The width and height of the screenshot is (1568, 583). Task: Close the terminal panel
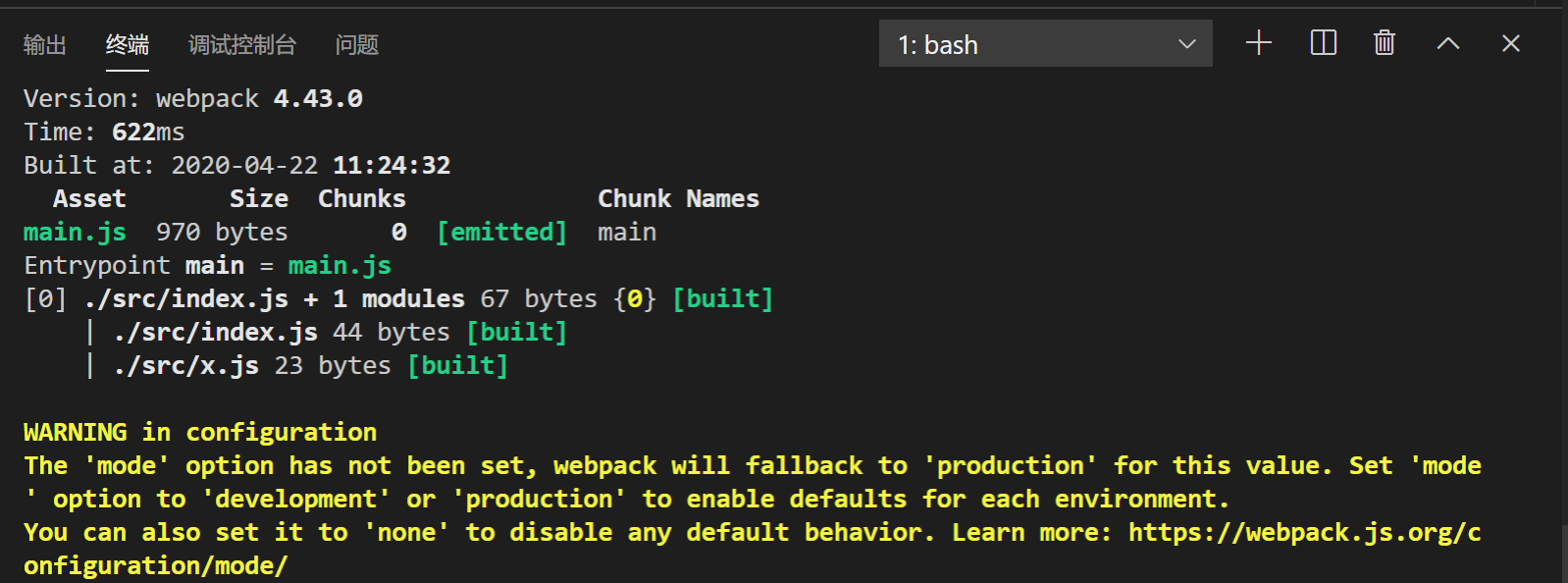click(1511, 43)
